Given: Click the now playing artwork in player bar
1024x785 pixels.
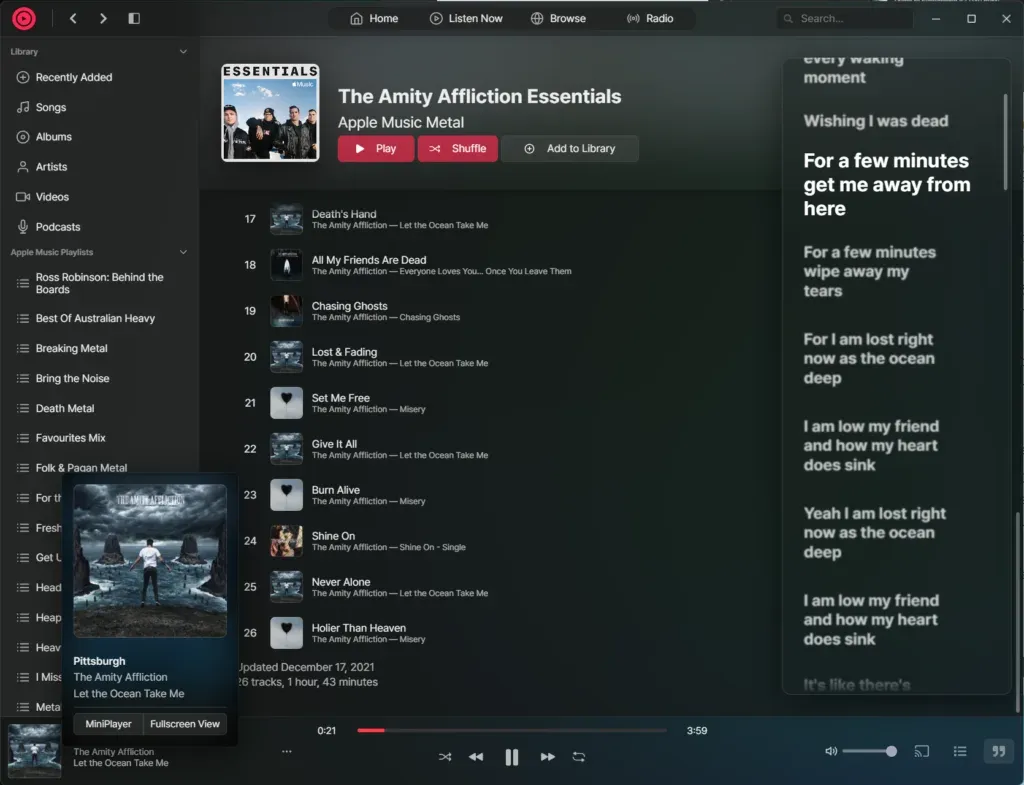Looking at the screenshot, I should [34, 751].
